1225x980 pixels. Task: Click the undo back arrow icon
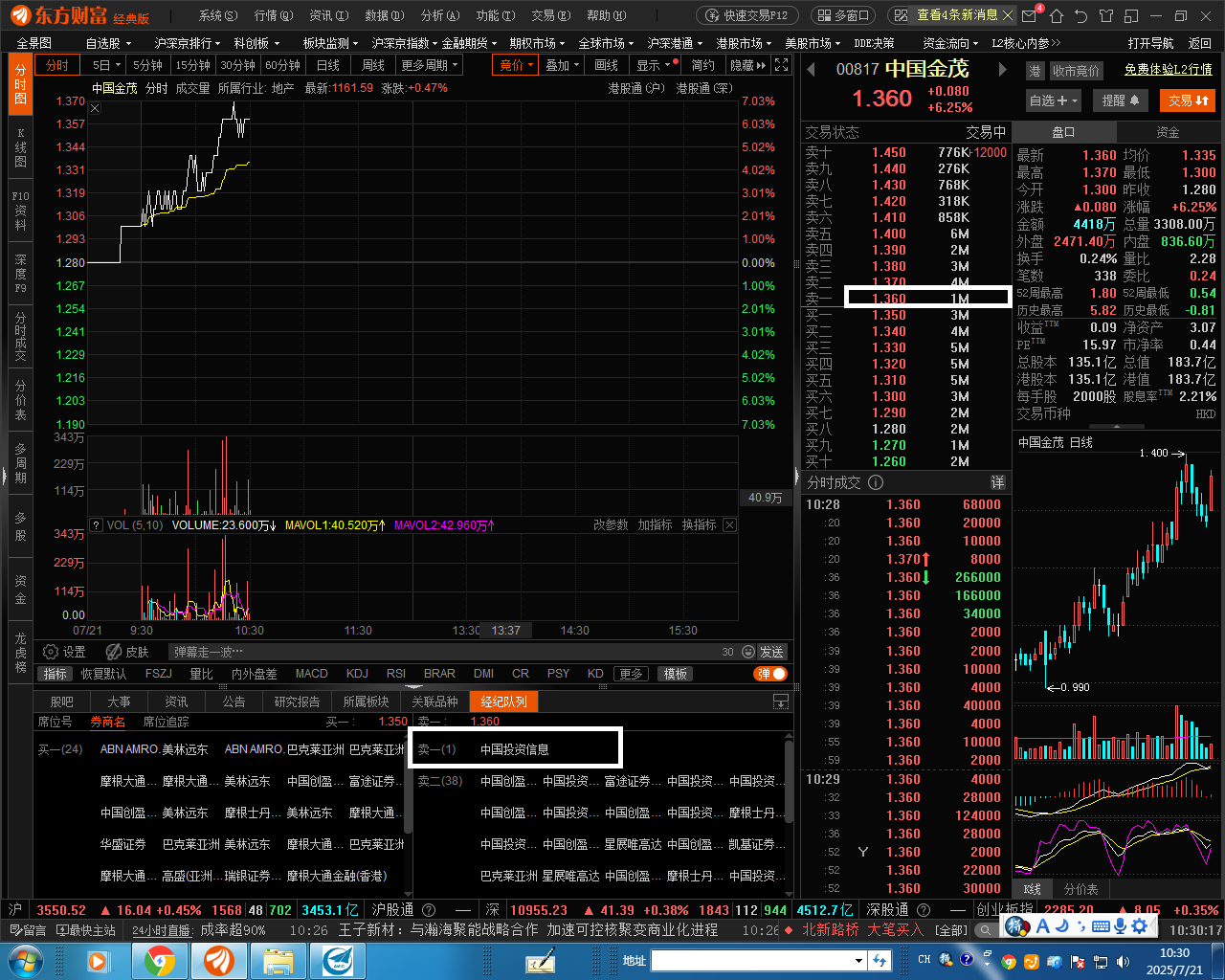point(1081,15)
